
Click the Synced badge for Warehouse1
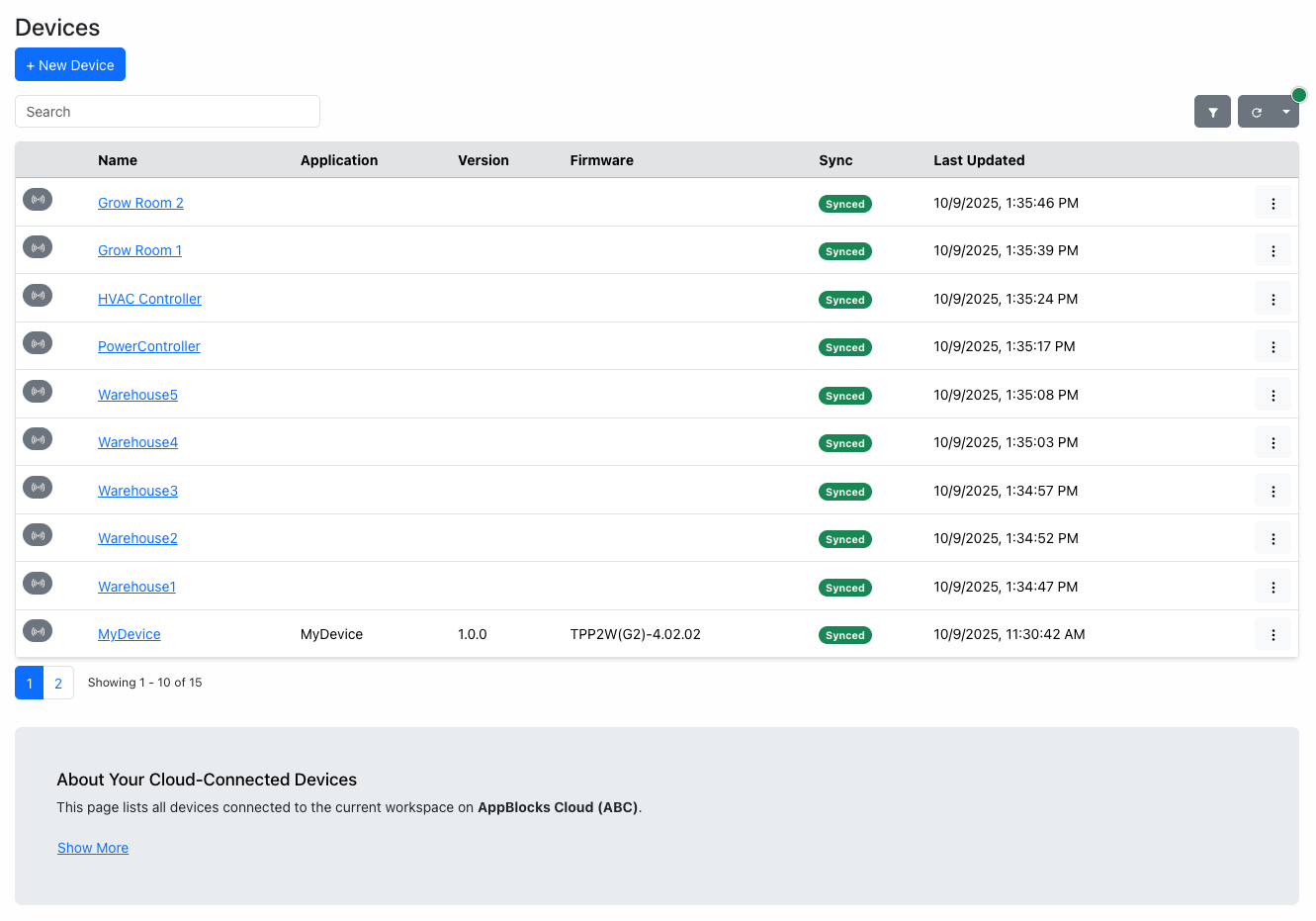(x=844, y=588)
